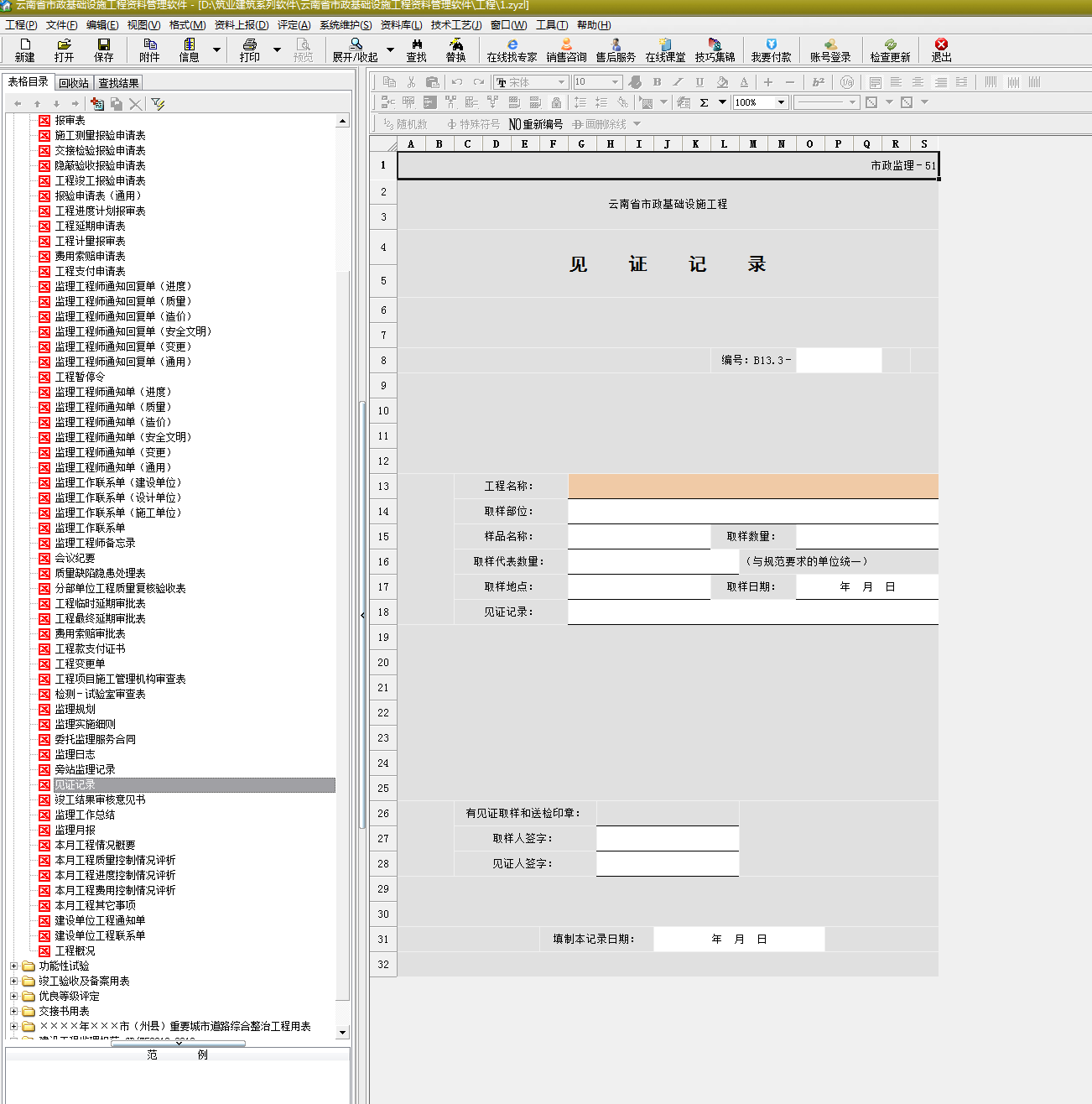Screen dimensions: 1092x1104
Task: Click the 画删除线 strikethrough button
Action: pos(599,124)
